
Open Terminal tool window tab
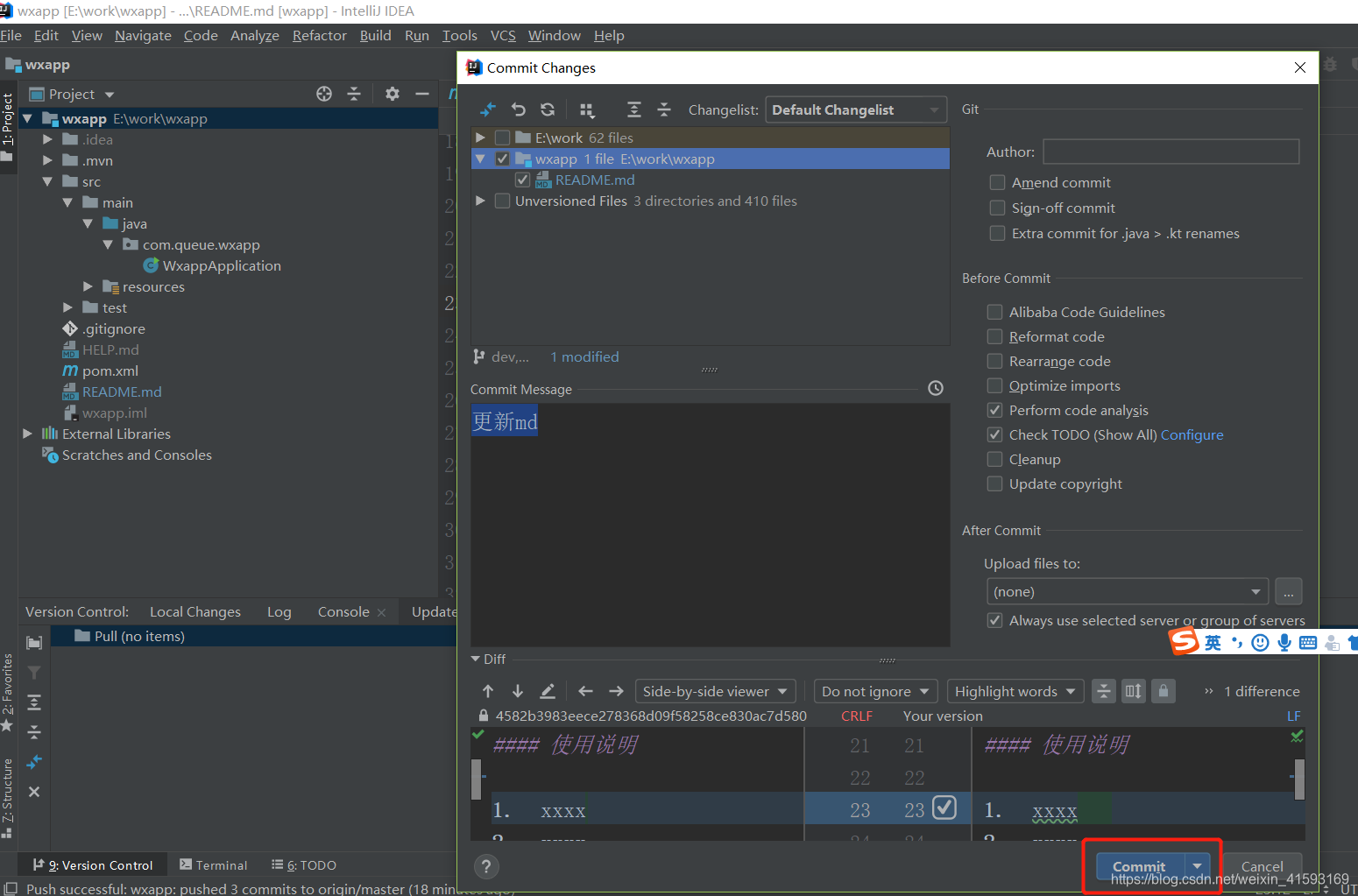pos(214,864)
